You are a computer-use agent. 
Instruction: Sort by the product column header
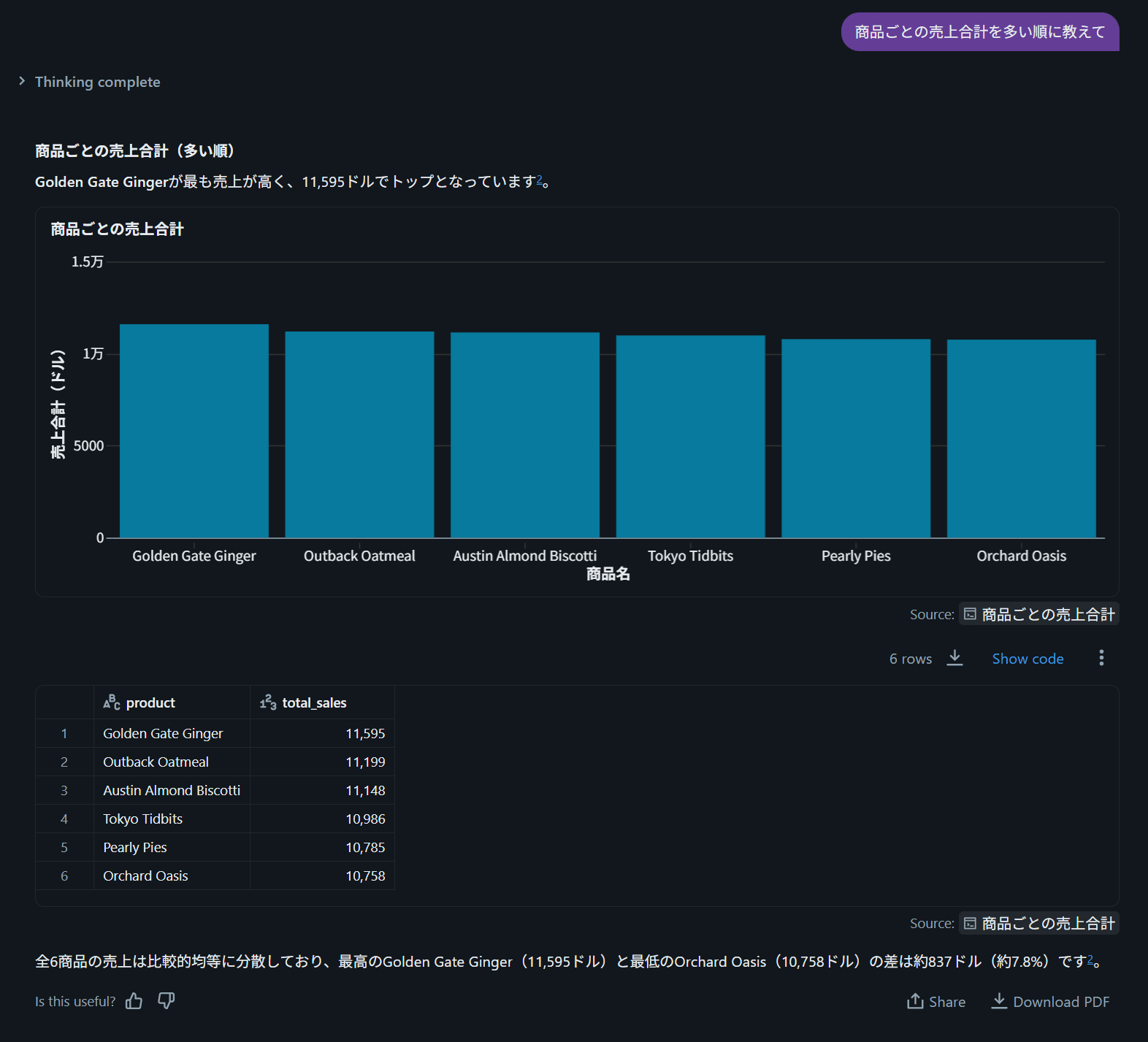tap(150, 702)
